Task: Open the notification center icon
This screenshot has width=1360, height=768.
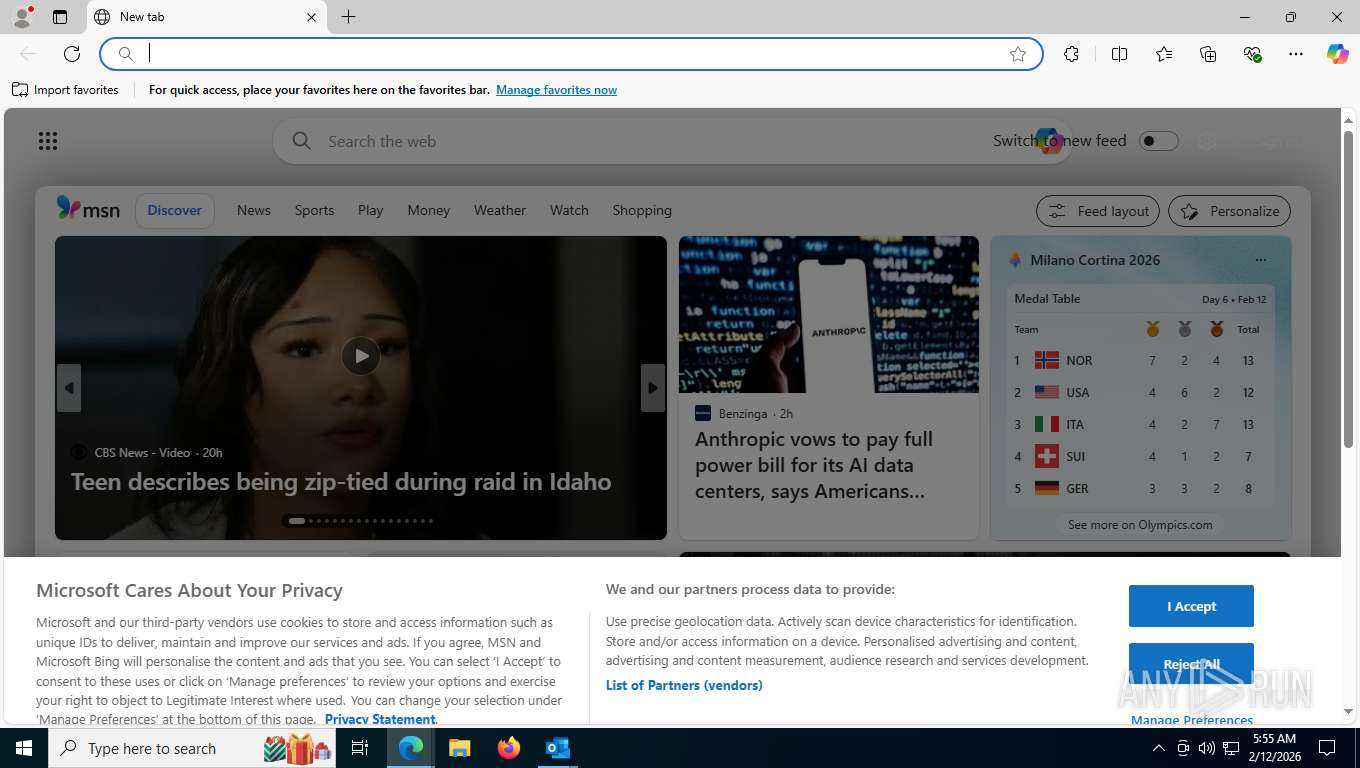Action: (1327, 748)
